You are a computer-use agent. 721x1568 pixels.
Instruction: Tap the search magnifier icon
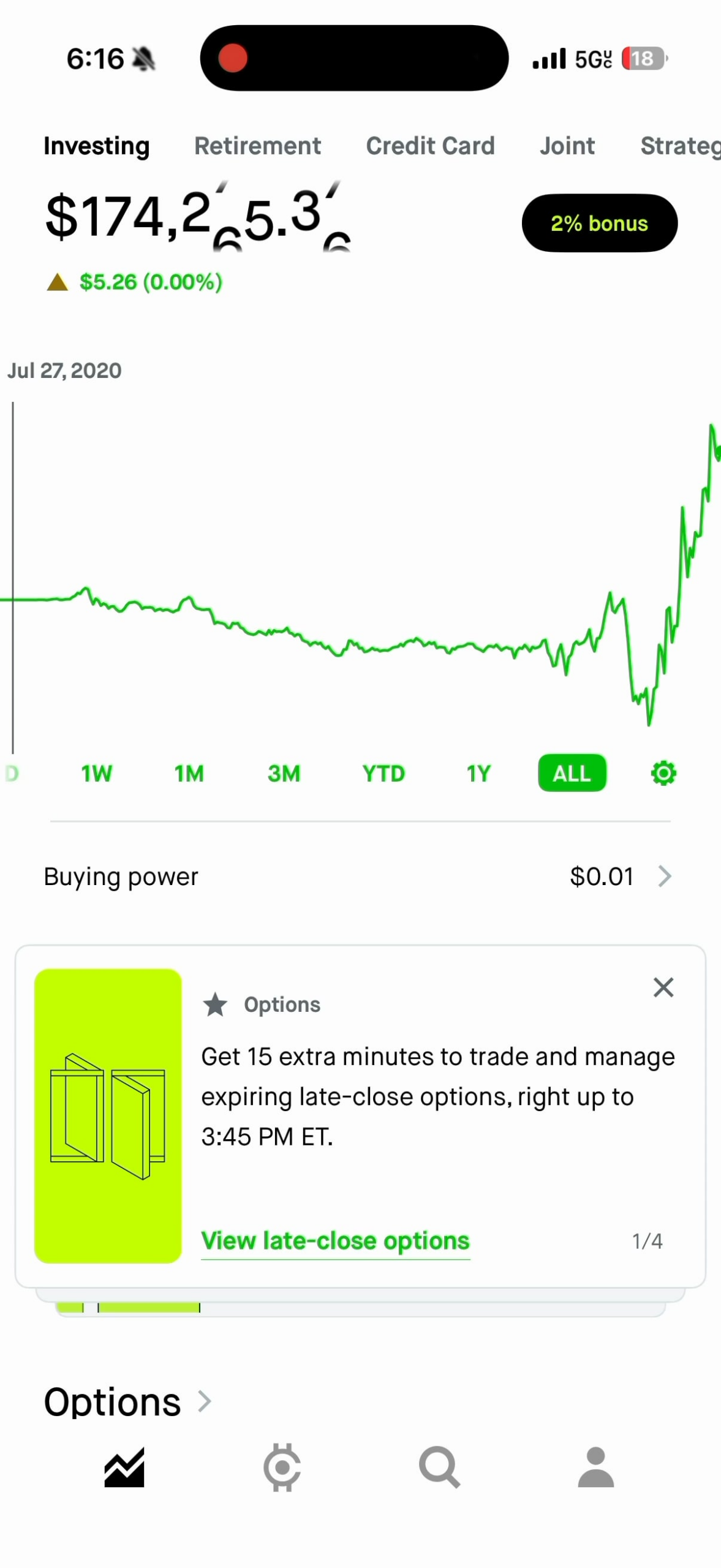(439, 1468)
